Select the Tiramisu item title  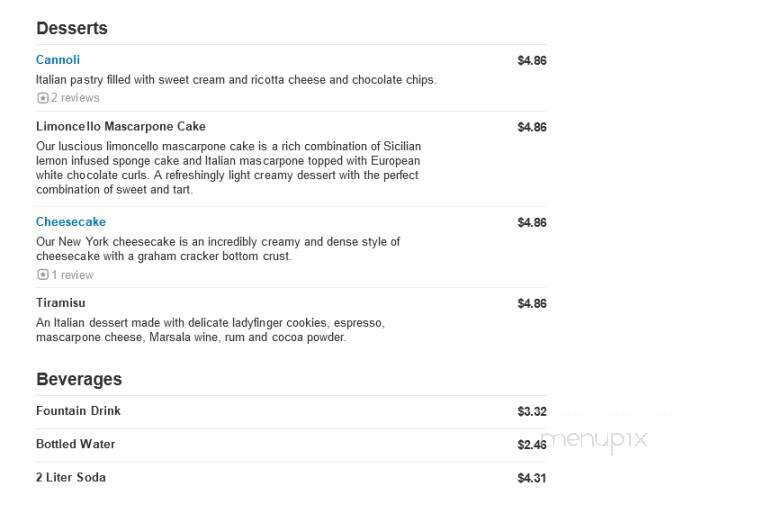pyautogui.click(x=61, y=303)
